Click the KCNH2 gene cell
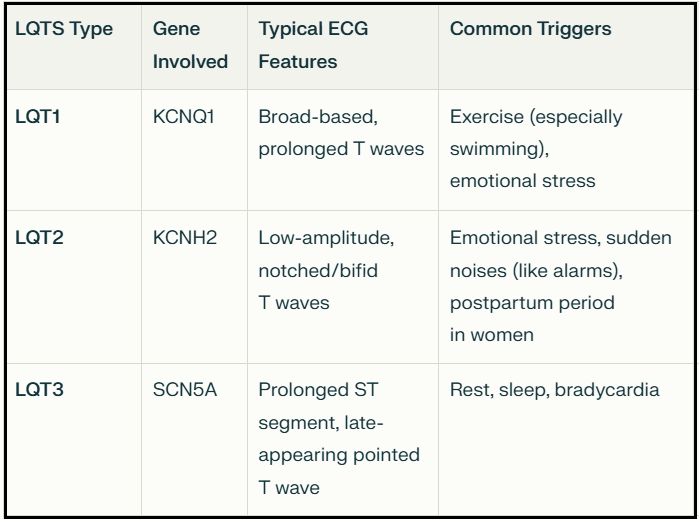Image resolution: width=700 pixels, height=523 pixels. click(x=185, y=237)
